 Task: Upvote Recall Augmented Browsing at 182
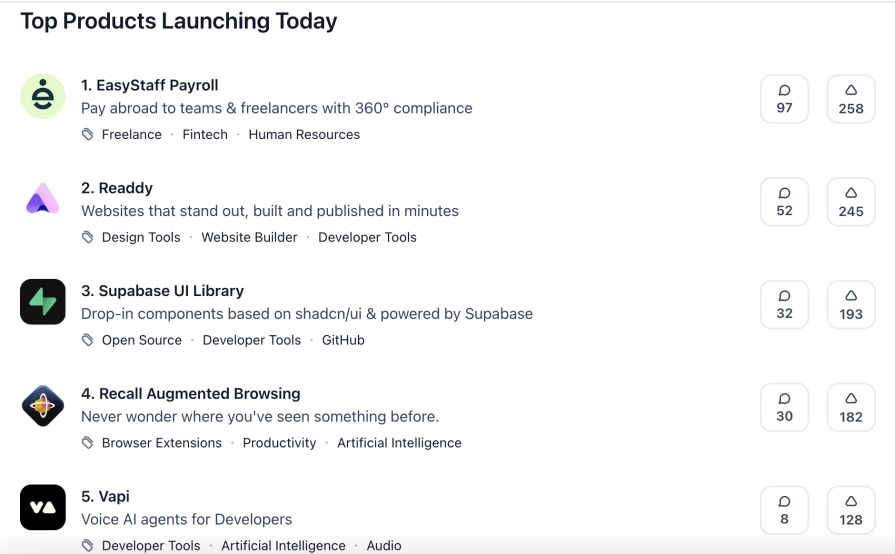[850, 407]
